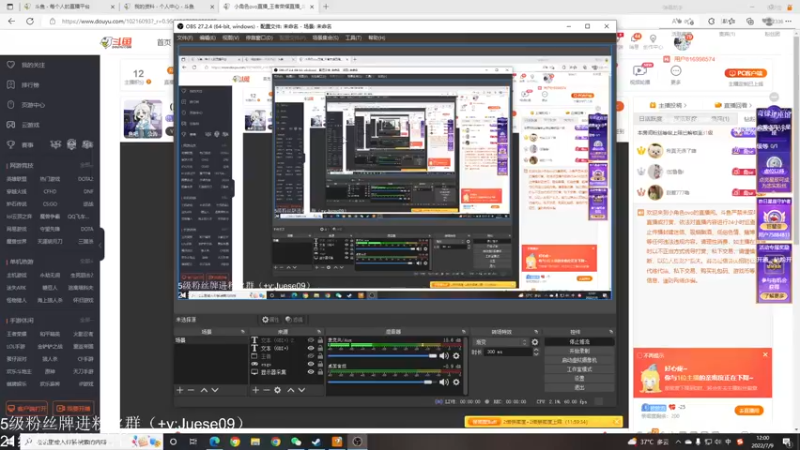
Task: Adjust the desktop audio volume slider
Action: point(383,382)
